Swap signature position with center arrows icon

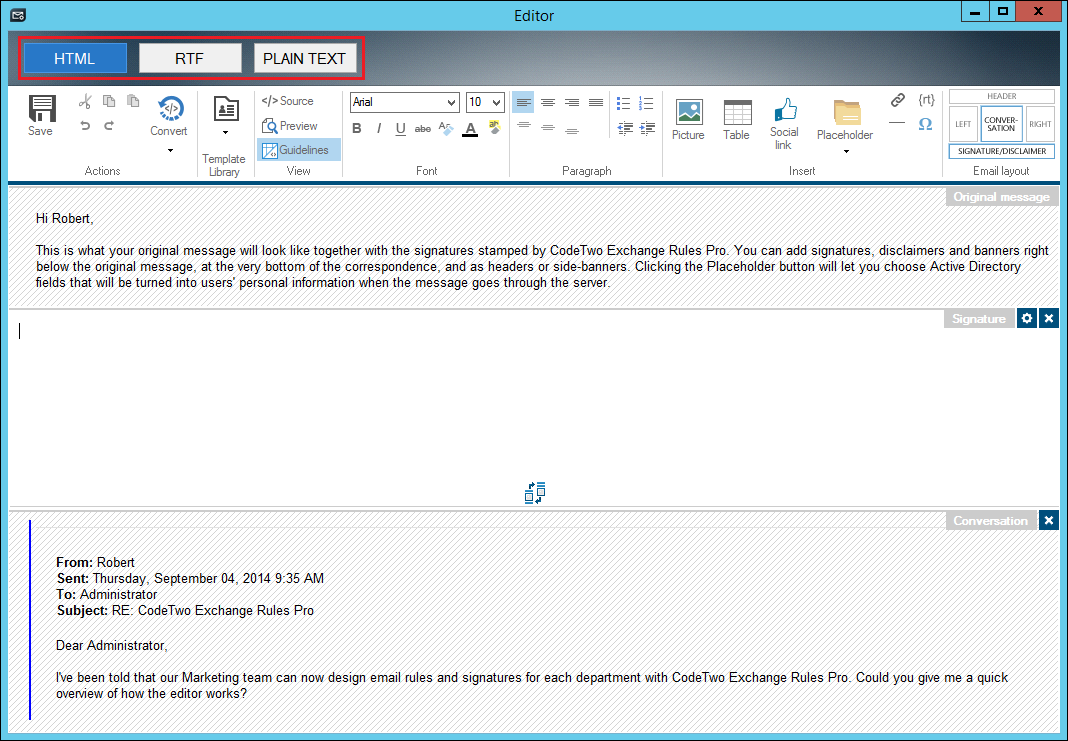coord(535,492)
